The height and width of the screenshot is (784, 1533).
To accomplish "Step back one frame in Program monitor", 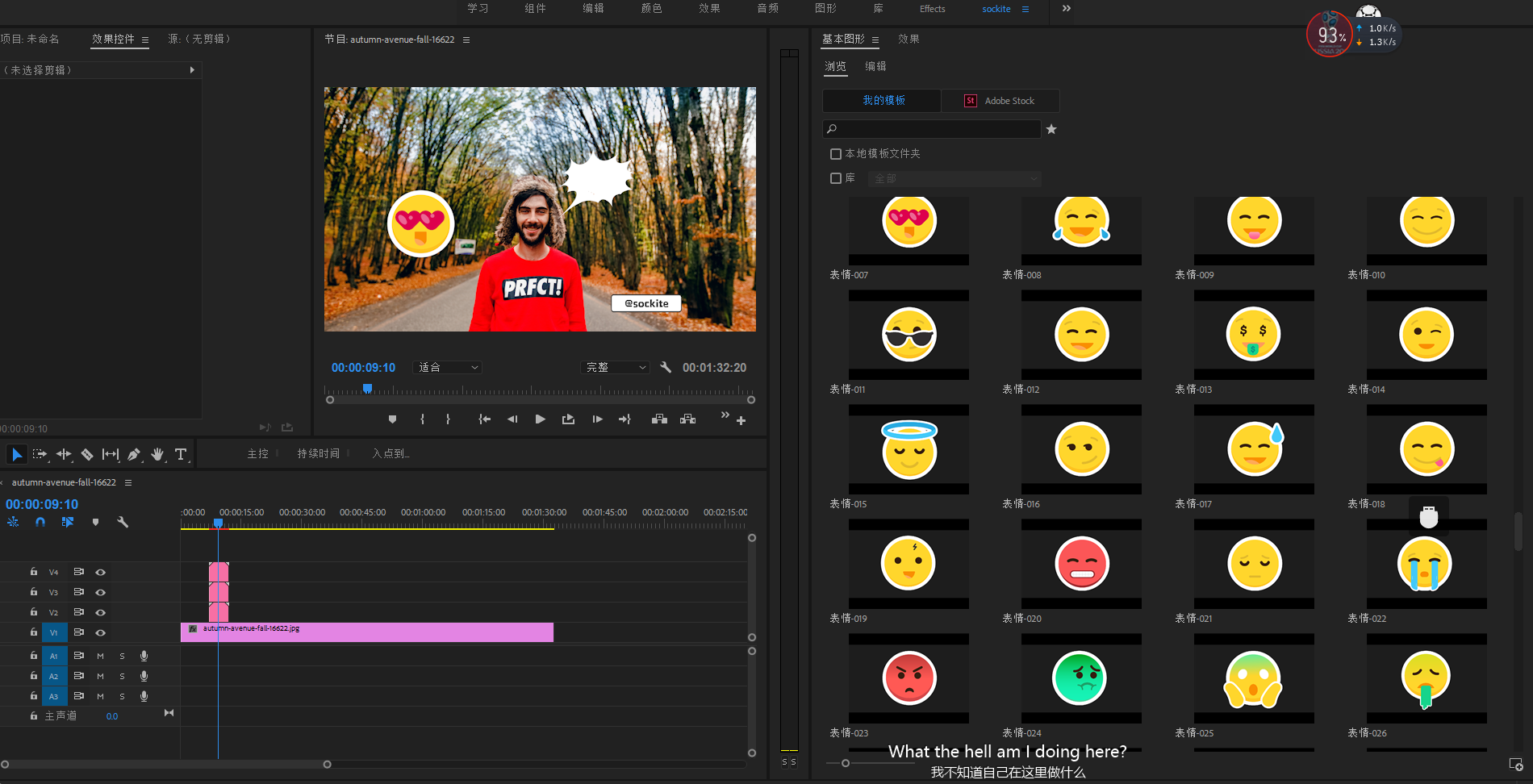I will pyautogui.click(x=512, y=419).
